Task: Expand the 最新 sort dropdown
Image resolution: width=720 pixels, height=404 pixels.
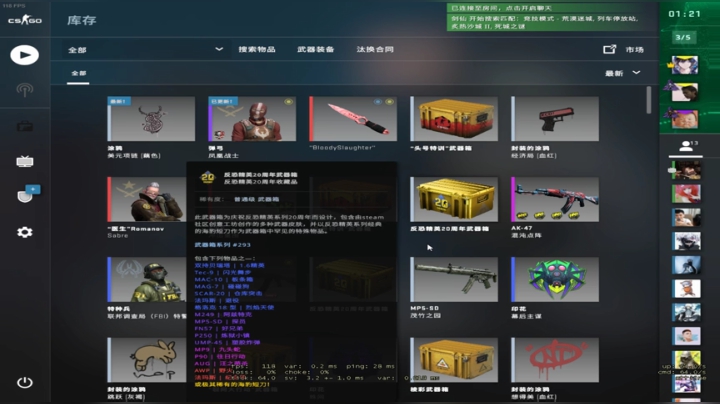Action: tap(622, 73)
